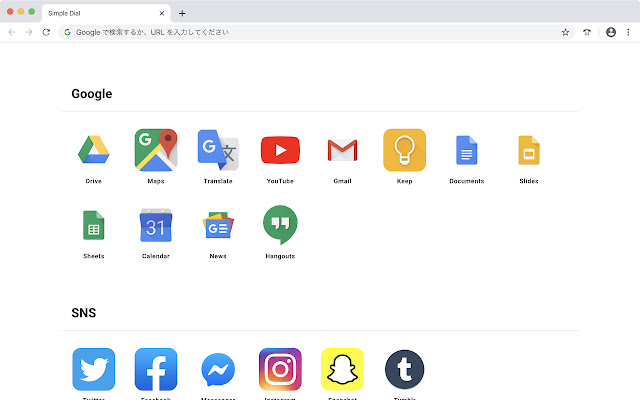This screenshot has height=400, width=640.
Task: Open the Documents shortcut icon
Action: 467,150
